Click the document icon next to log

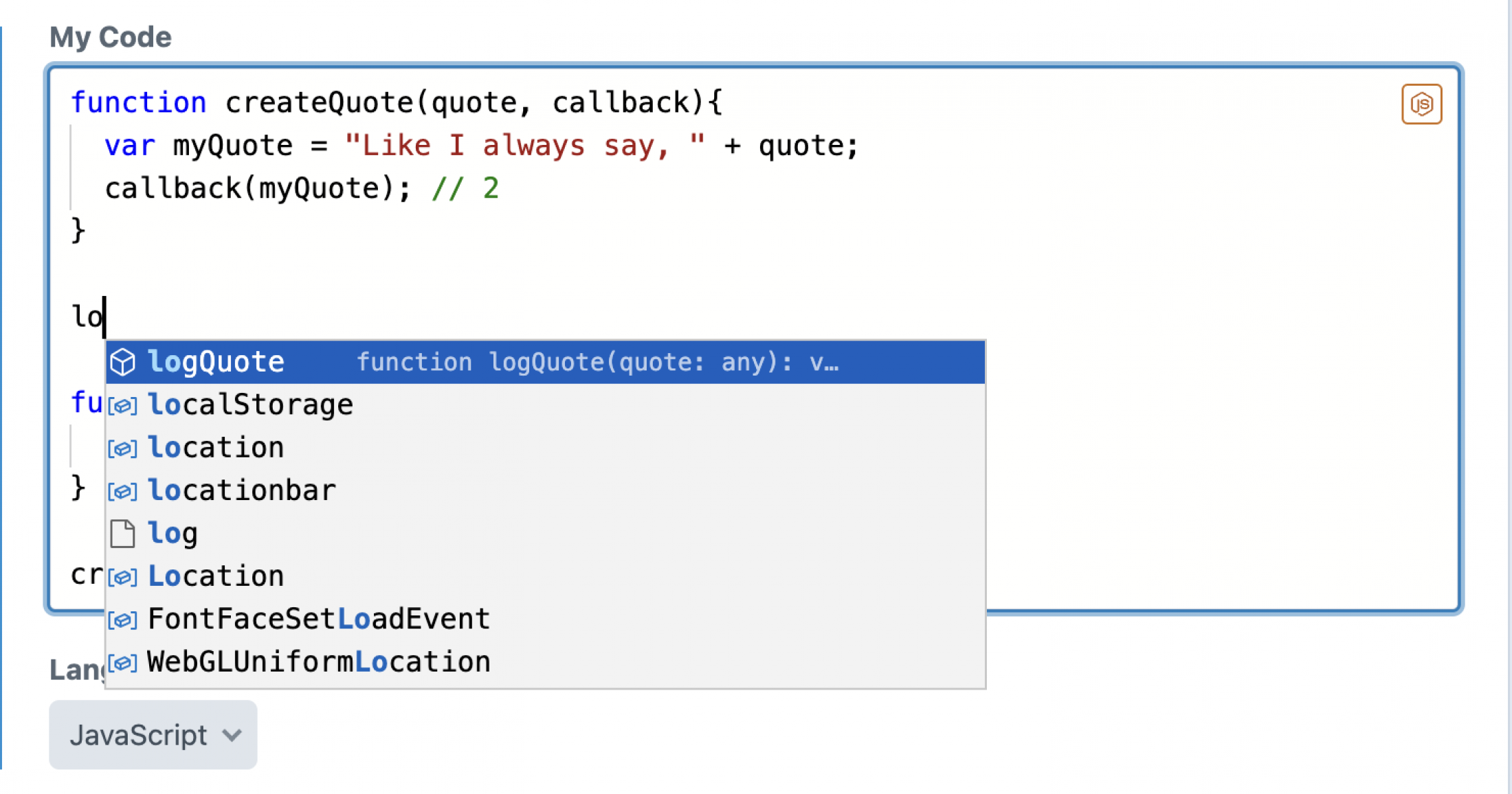coord(123,533)
